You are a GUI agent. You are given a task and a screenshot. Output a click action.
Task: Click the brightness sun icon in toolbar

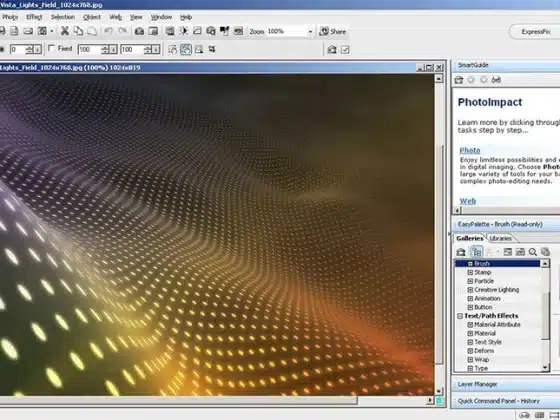click(184, 31)
